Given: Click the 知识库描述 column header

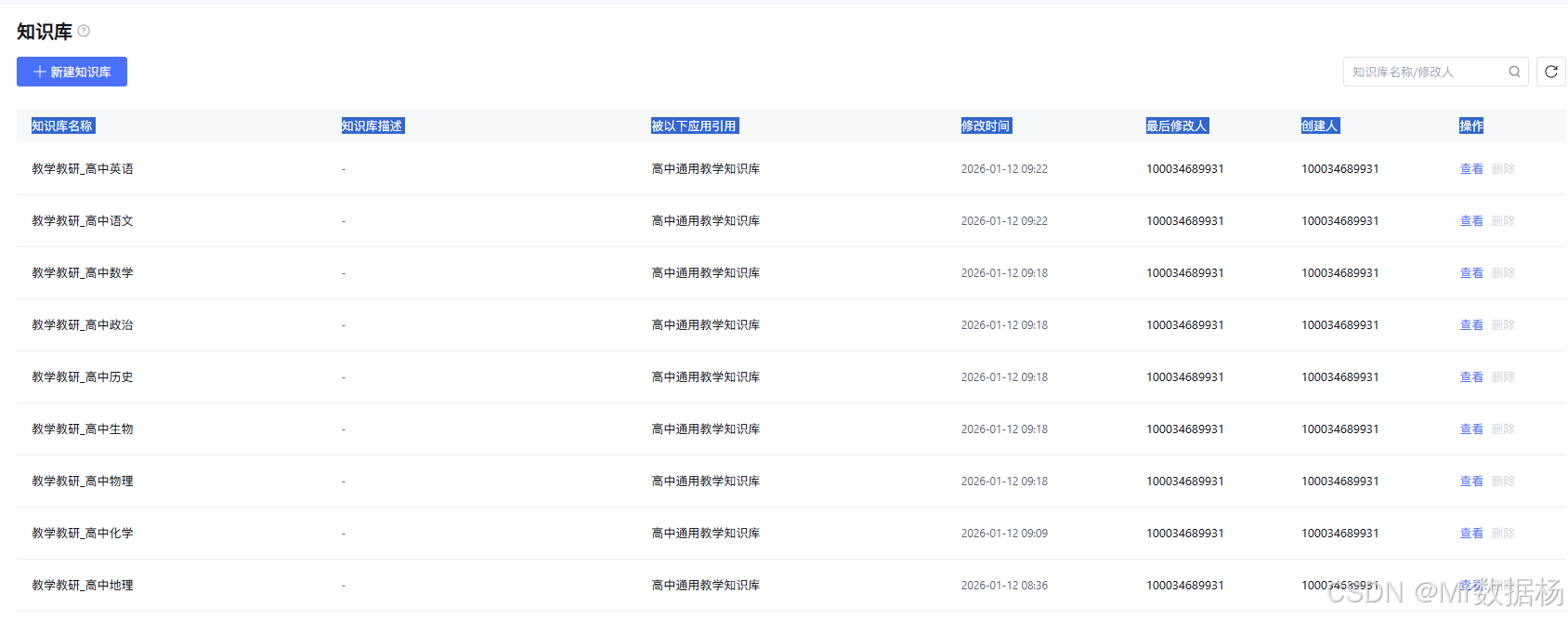Looking at the screenshot, I should point(372,125).
